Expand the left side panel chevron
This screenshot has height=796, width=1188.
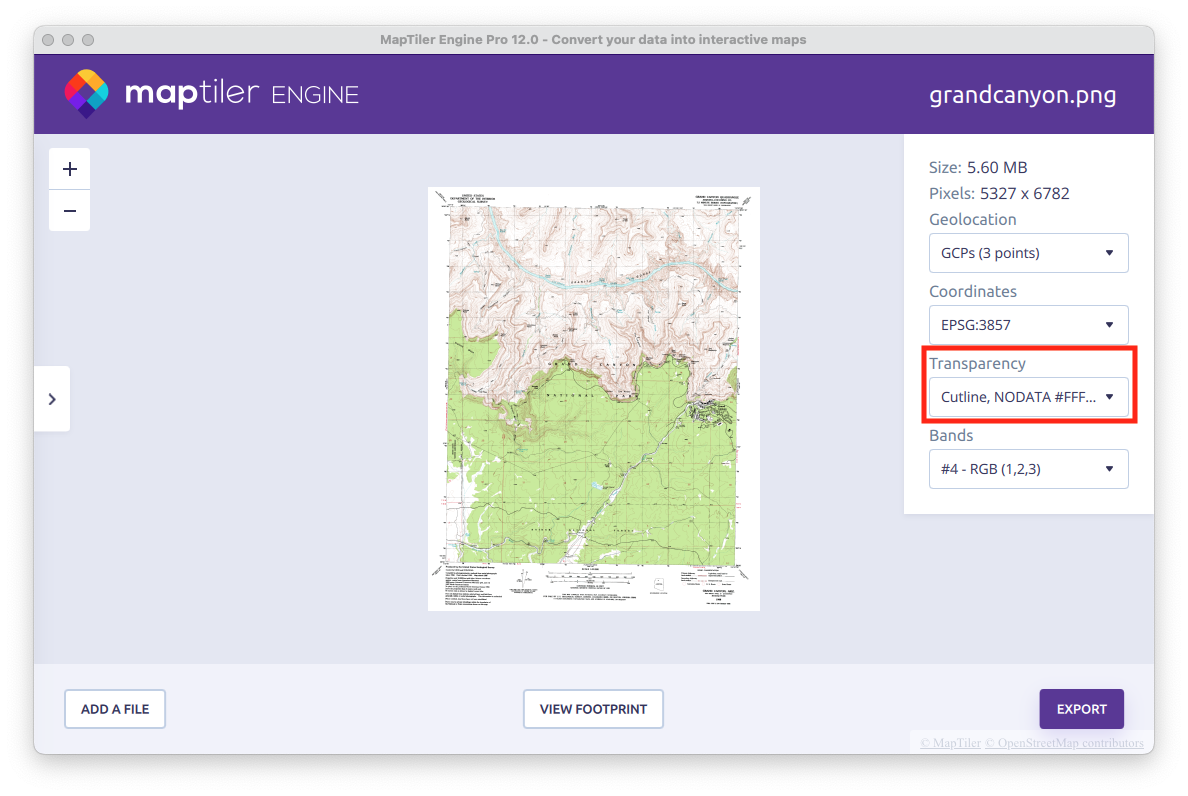point(52,399)
